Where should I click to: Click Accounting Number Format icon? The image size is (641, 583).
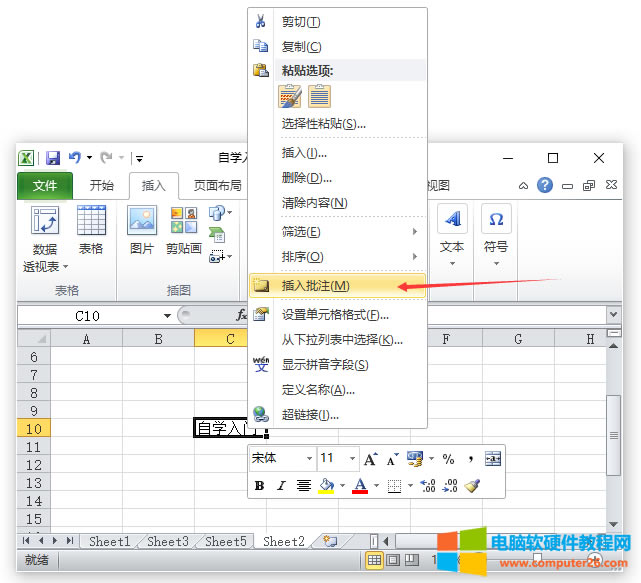[415, 459]
